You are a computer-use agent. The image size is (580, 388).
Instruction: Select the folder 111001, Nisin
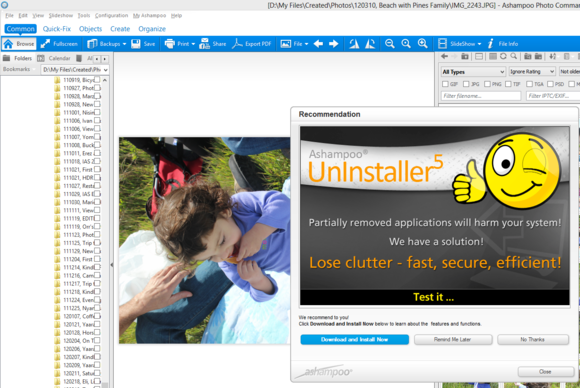pos(78,112)
